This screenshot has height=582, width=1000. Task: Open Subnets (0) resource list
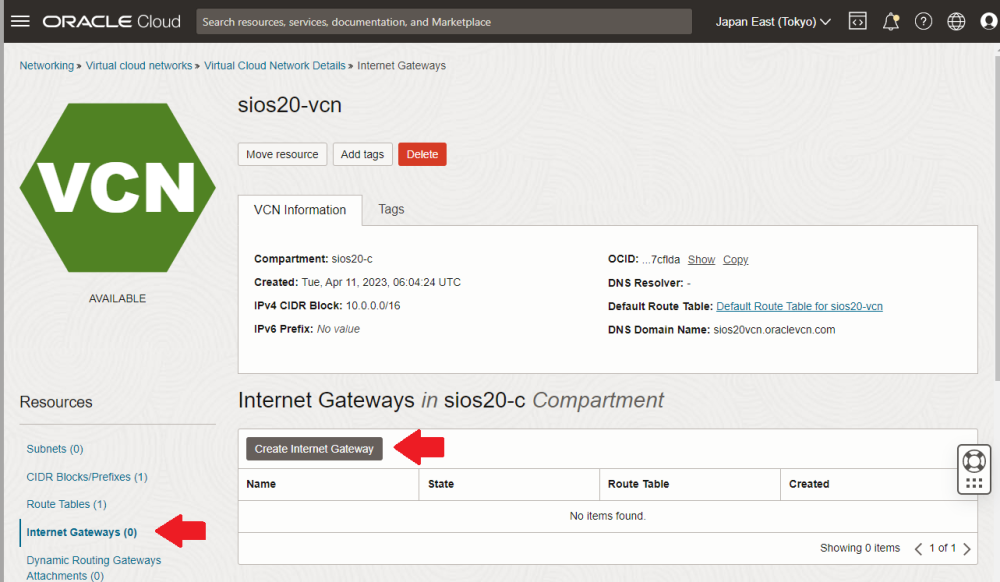(55, 449)
